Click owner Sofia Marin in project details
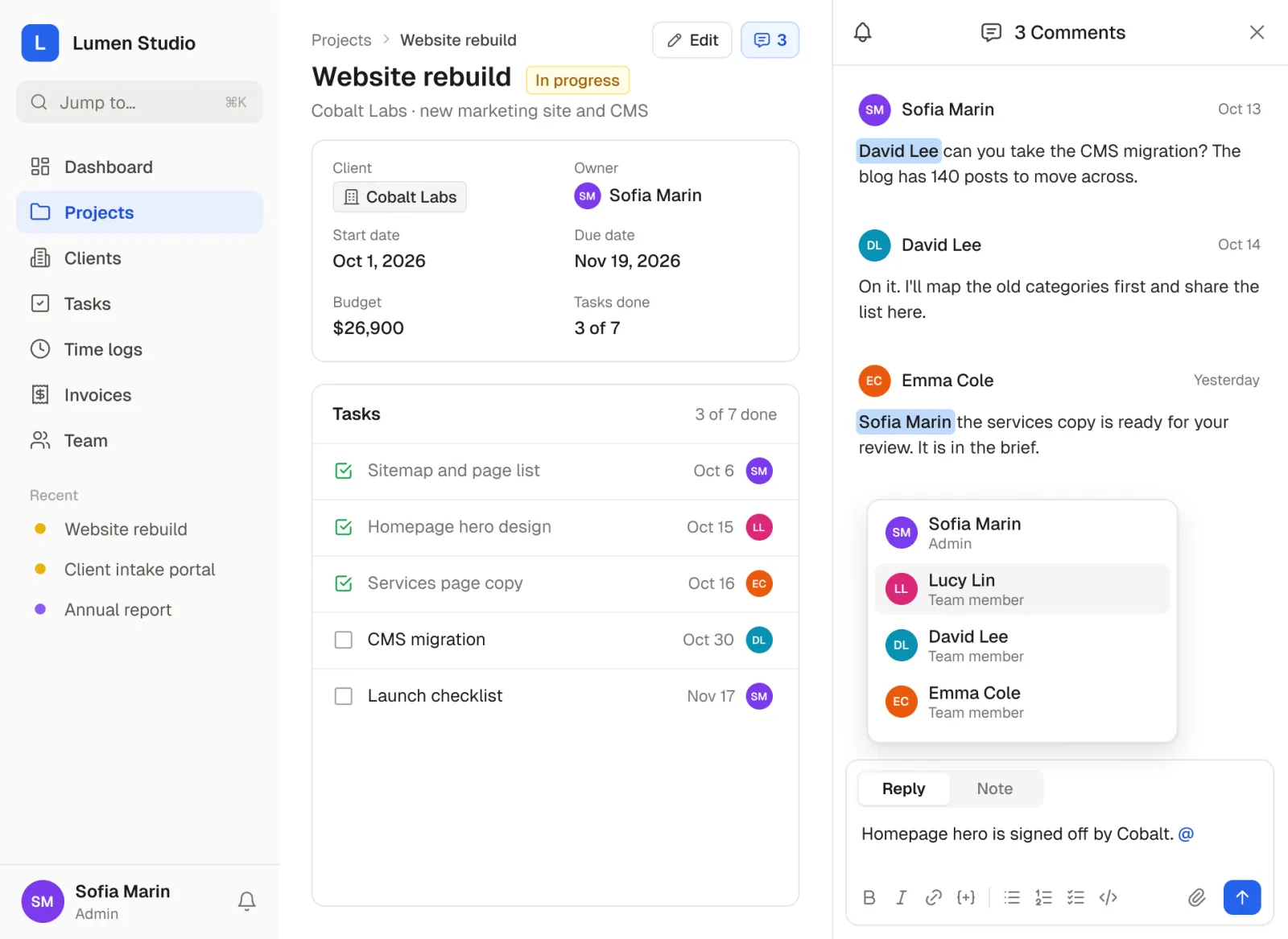The image size is (1288, 939). pos(638,196)
